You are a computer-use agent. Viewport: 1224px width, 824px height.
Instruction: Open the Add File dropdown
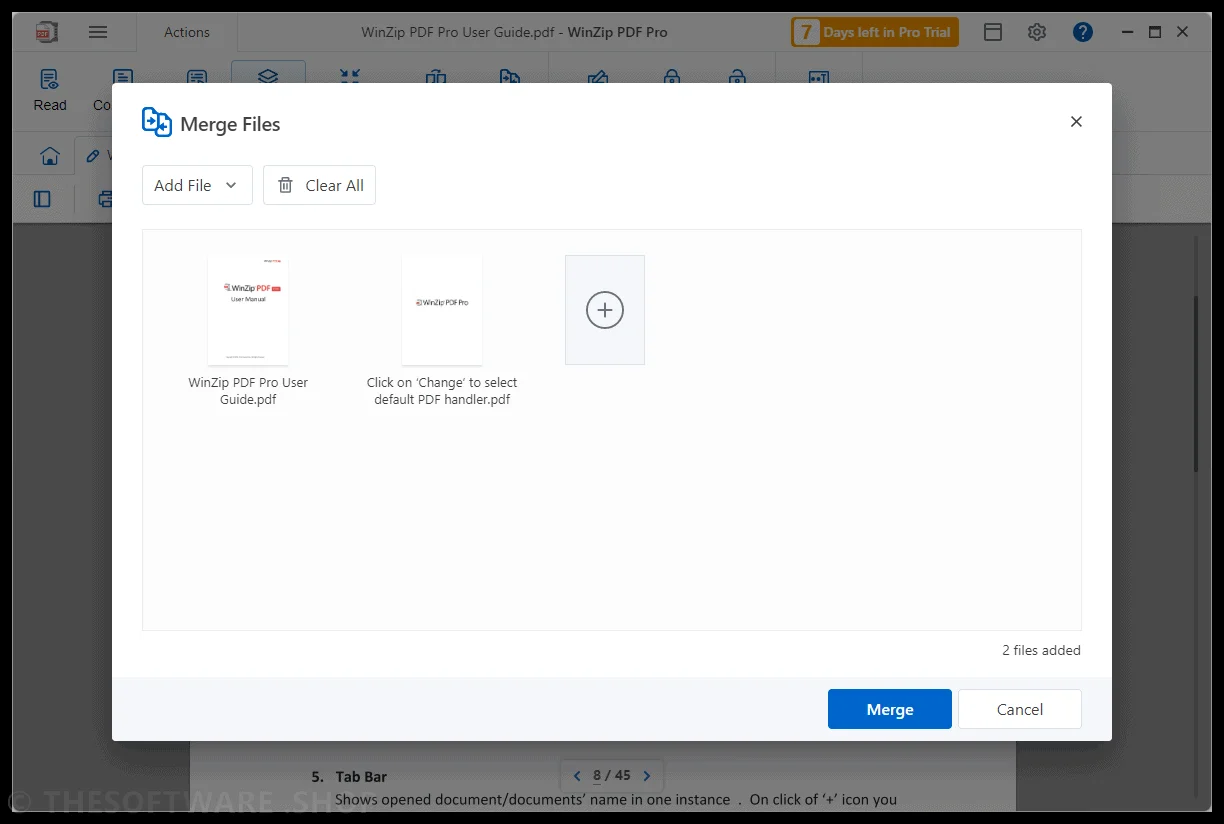tap(197, 185)
